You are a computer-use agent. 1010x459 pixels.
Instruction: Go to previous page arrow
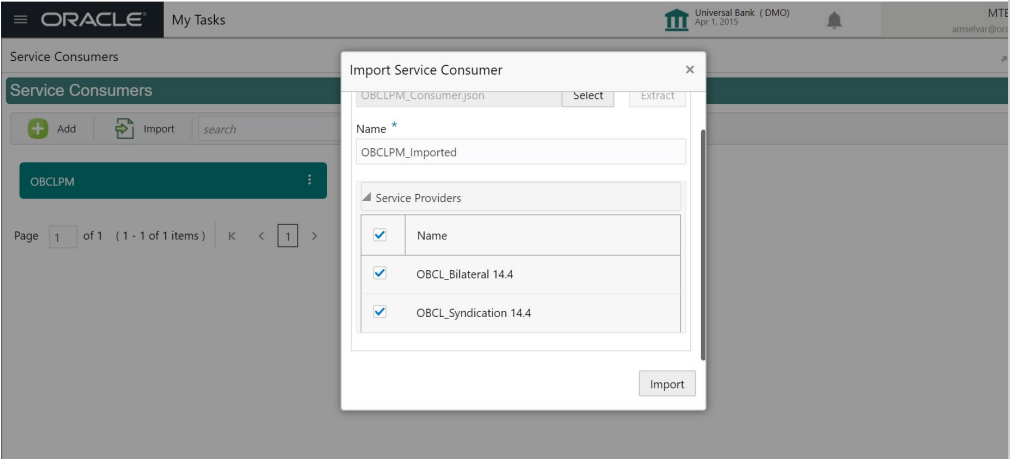[261, 236]
